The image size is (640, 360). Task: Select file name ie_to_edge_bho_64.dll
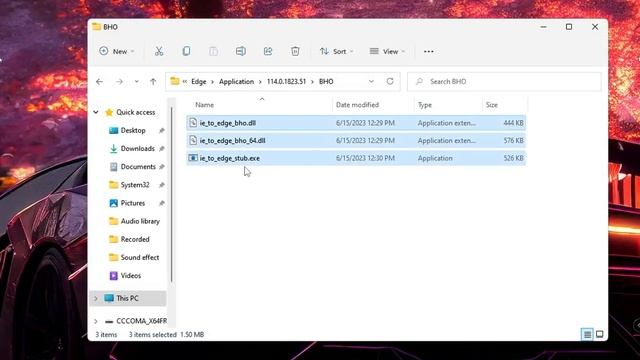point(232,140)
